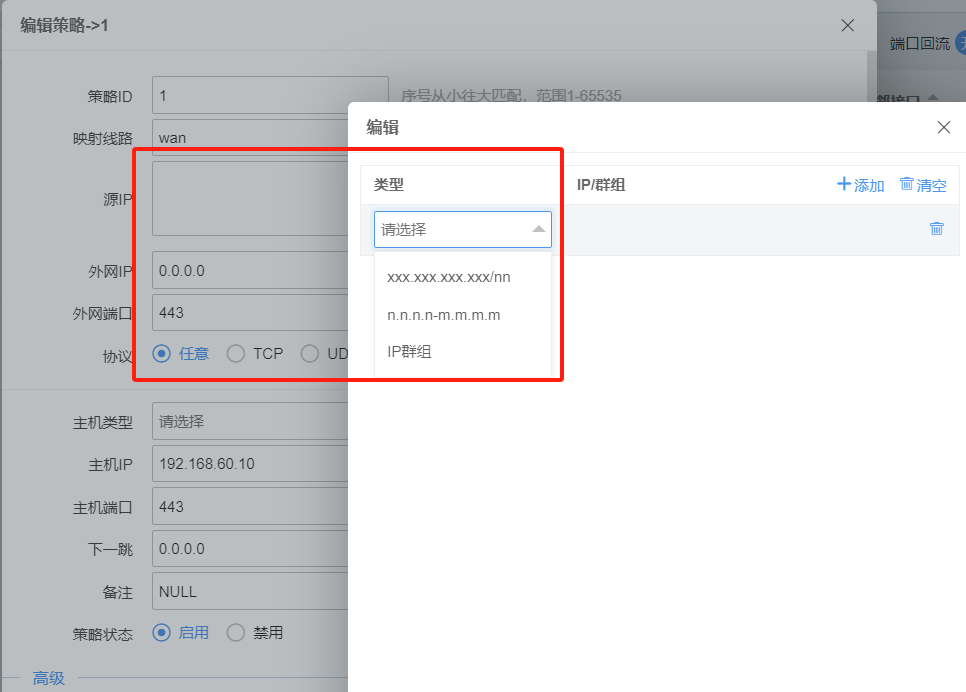966x692 pixels.
Task: Click the dropdown caret inside 请选择 type box
Action: click(540, 229)
